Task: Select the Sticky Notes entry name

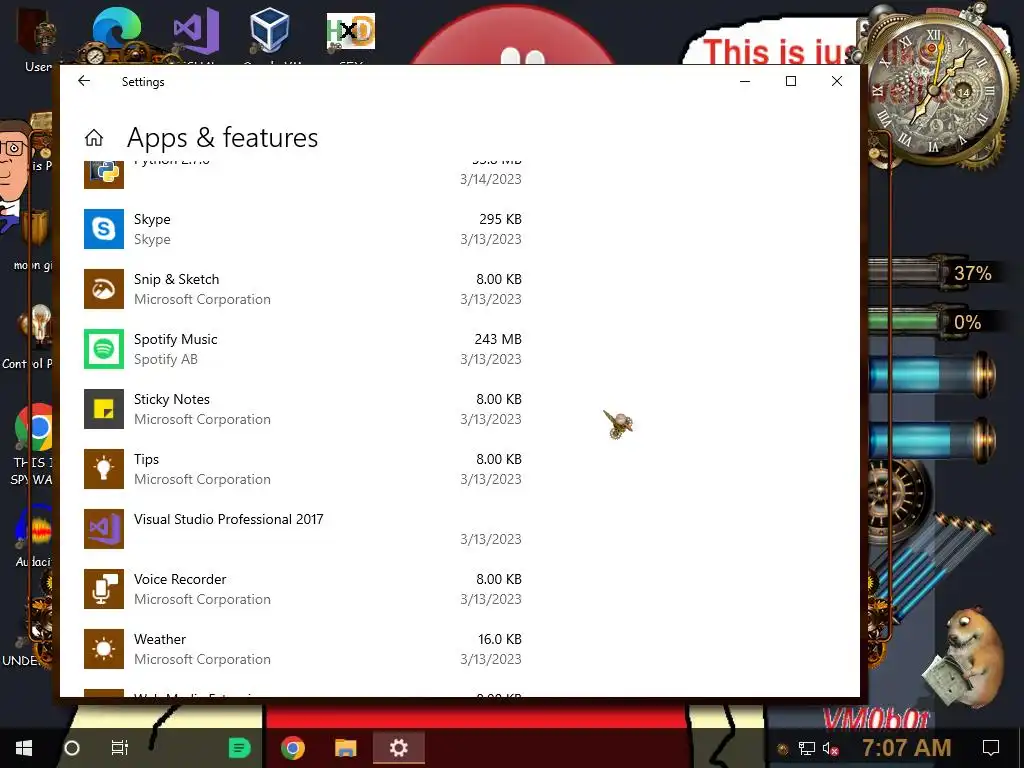Action: coord(172,400)
